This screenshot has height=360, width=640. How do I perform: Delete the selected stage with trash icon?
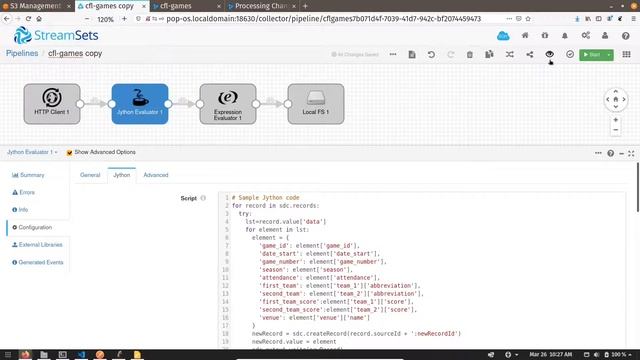pyautogui.click(x=470, y=54)
